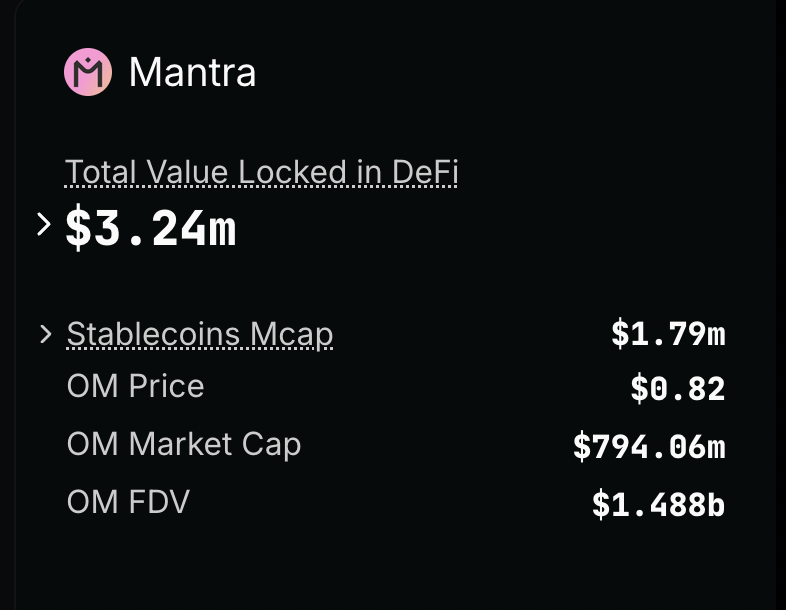Image resolution: width=786 pixels, height=610 pixels.
Task: Click the OM FDV label
Action: 128,501
